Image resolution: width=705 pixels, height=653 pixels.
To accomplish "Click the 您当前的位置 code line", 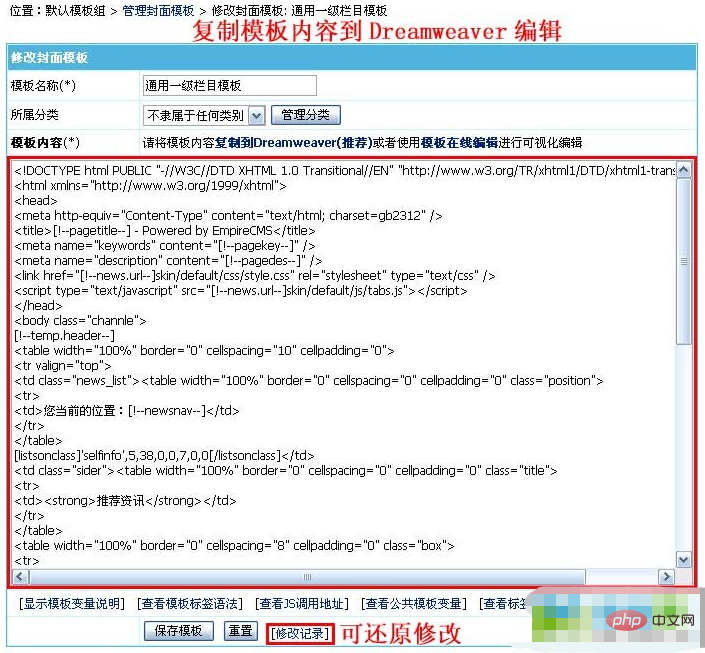I will [x=126, y=411].
